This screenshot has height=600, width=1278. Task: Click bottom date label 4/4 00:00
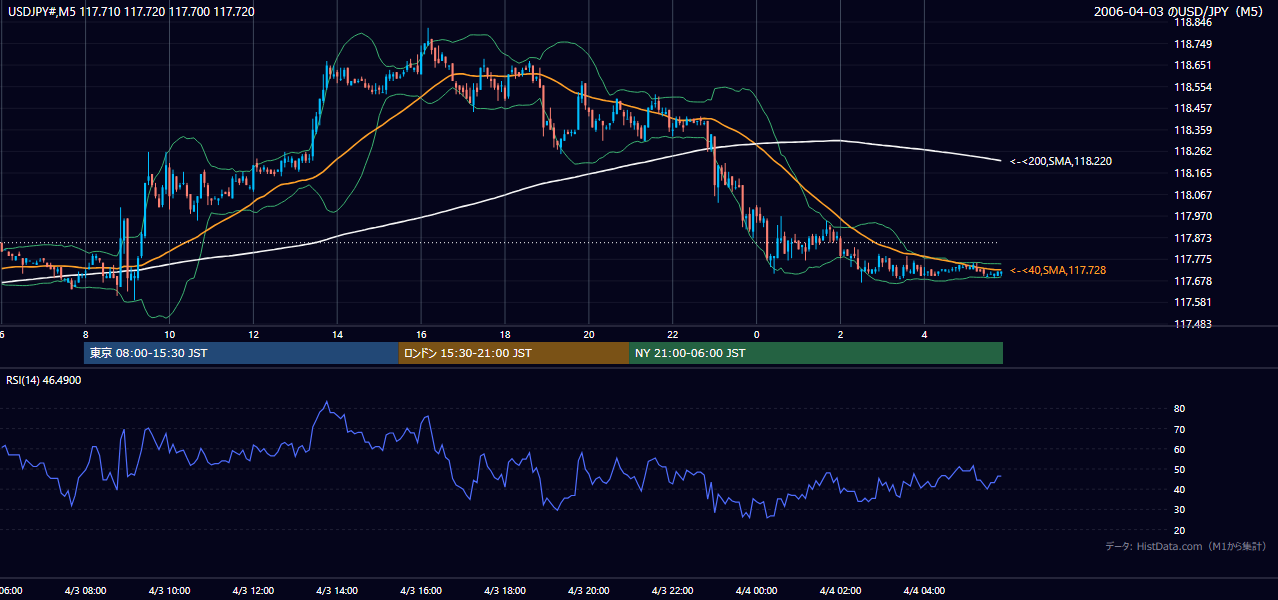[757, 590]
